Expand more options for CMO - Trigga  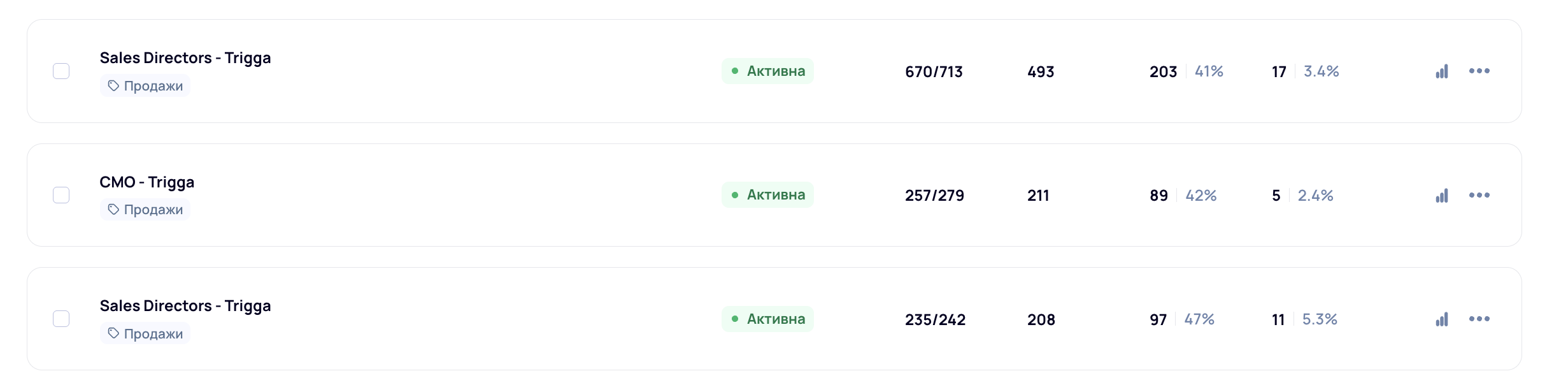click(x=1479, y=195)
